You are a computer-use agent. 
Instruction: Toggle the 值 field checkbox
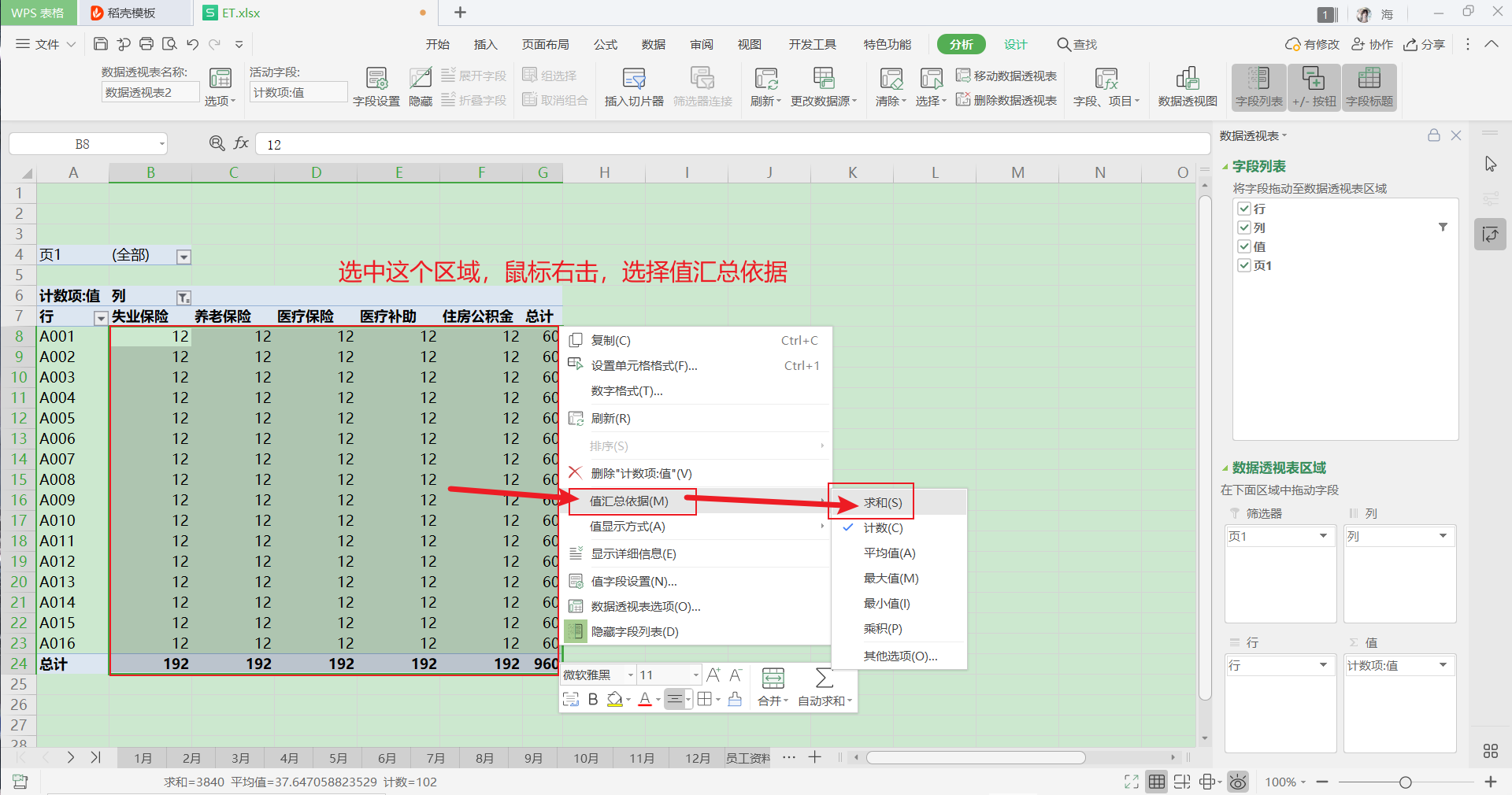1244,246
